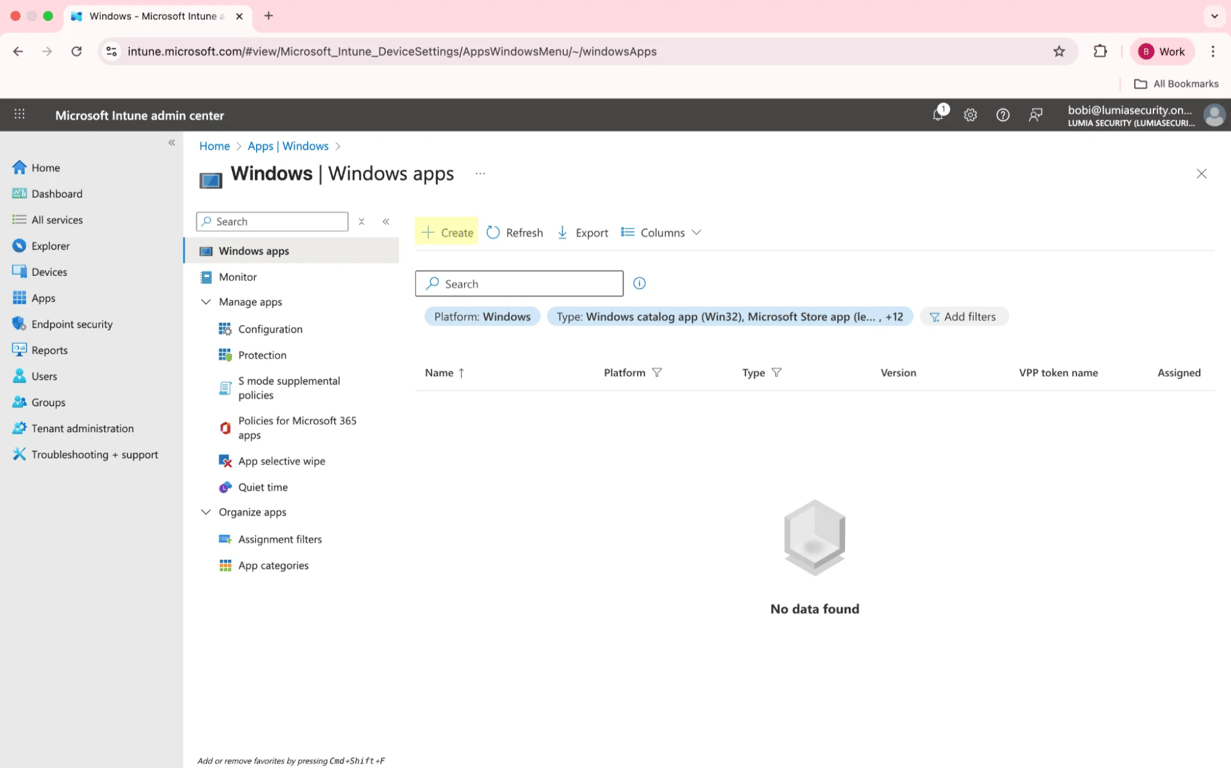Edit the Type filter pill
1231x768 pixels.
pos(730,317)
